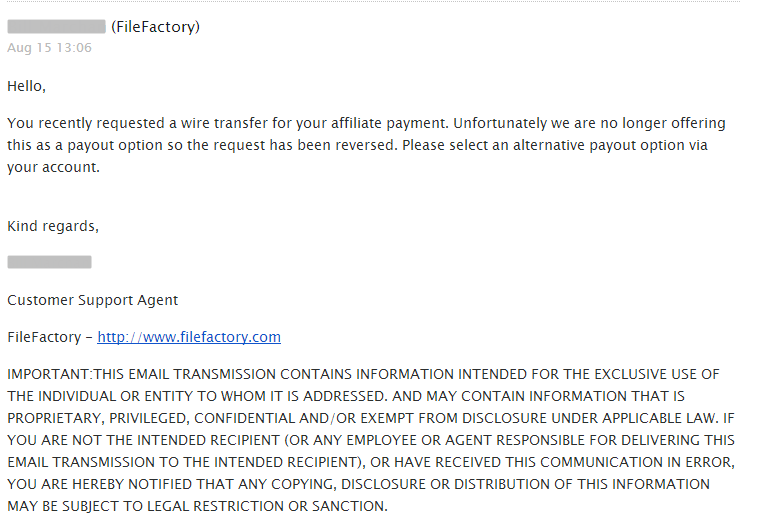This screenshot has width=760, height=525.
Task: Click the "LEGAL RESTRICTION OR SANCTION" final line
Action: pyautogui.click(x=198, y=506)
